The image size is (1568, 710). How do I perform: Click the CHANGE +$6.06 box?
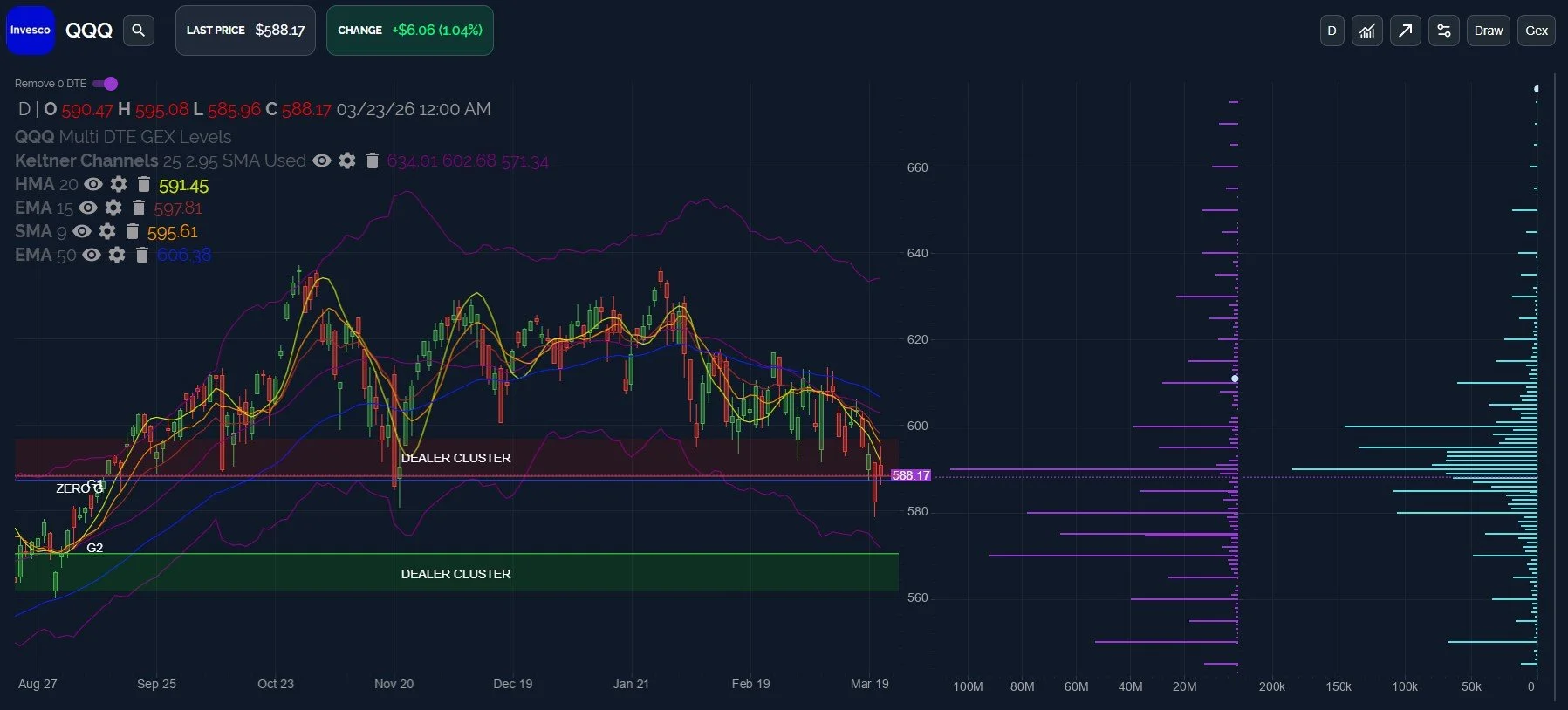point(410,31)
